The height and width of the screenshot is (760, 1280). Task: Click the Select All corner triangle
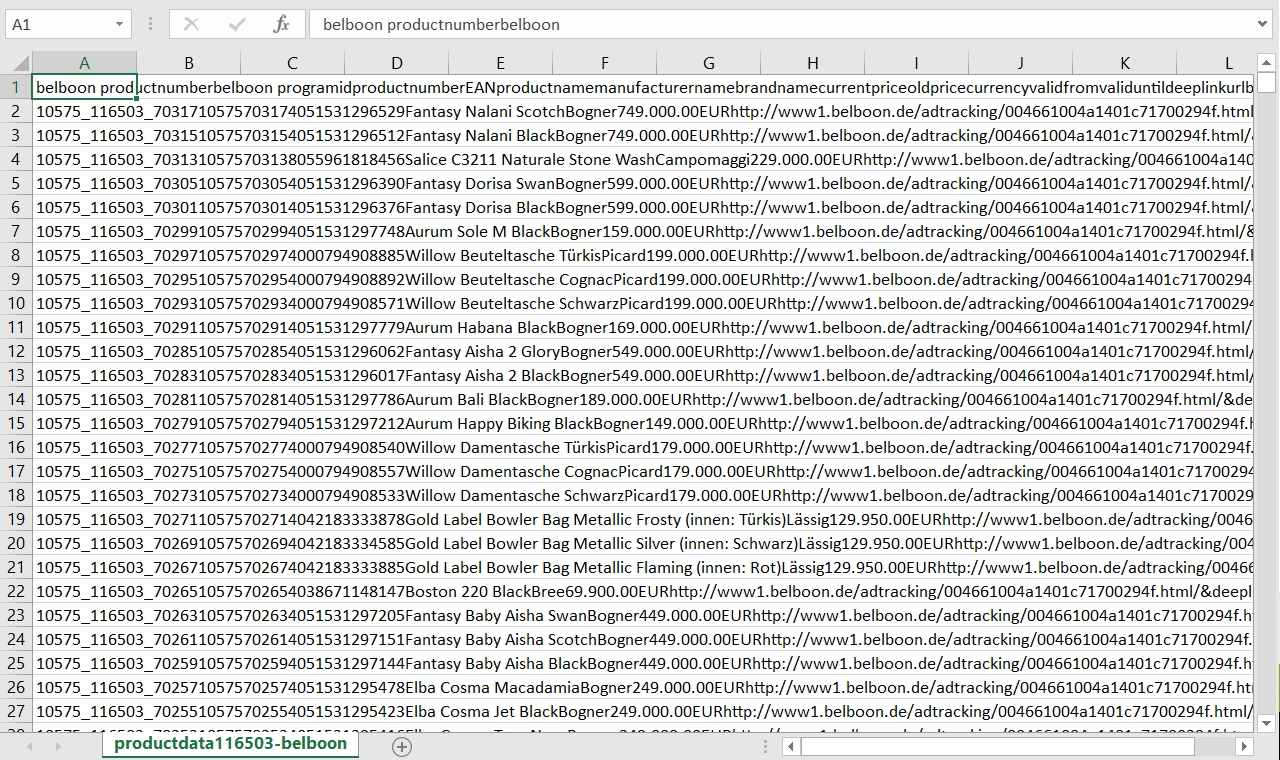click(18, 63)
